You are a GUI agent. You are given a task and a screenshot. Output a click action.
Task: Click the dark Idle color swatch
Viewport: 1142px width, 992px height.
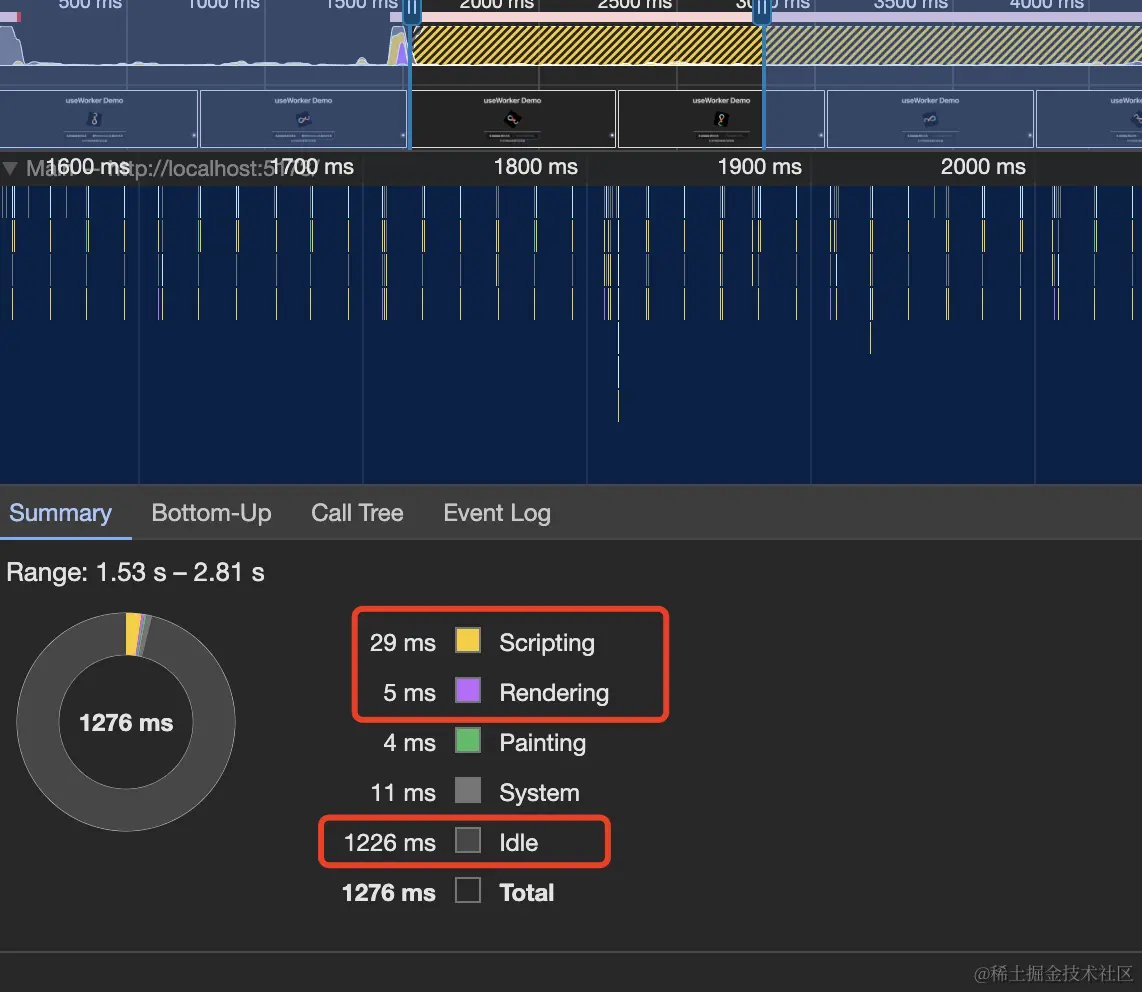(468, 841)
